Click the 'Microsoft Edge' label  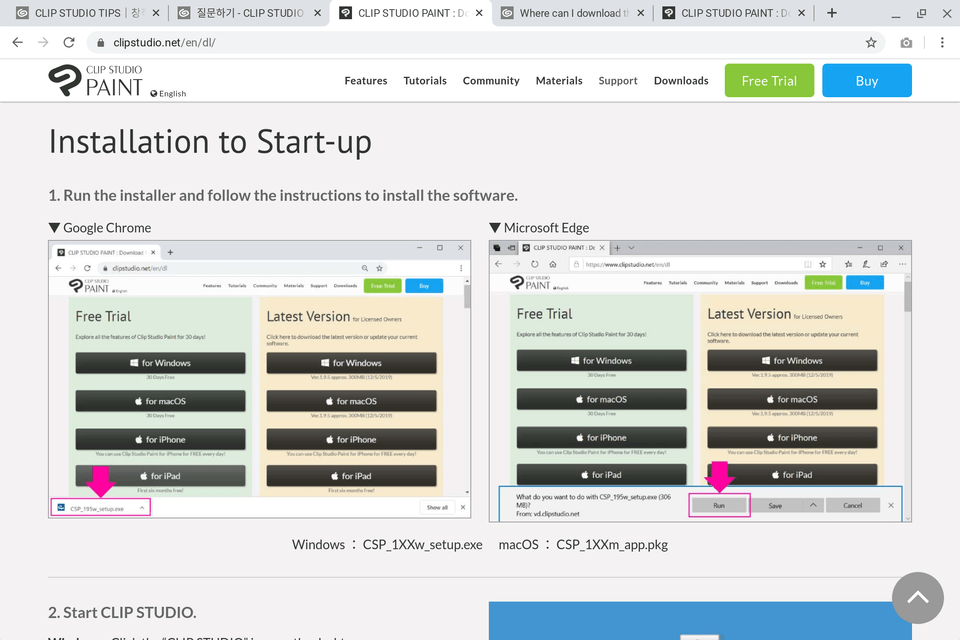coord(546,228)
